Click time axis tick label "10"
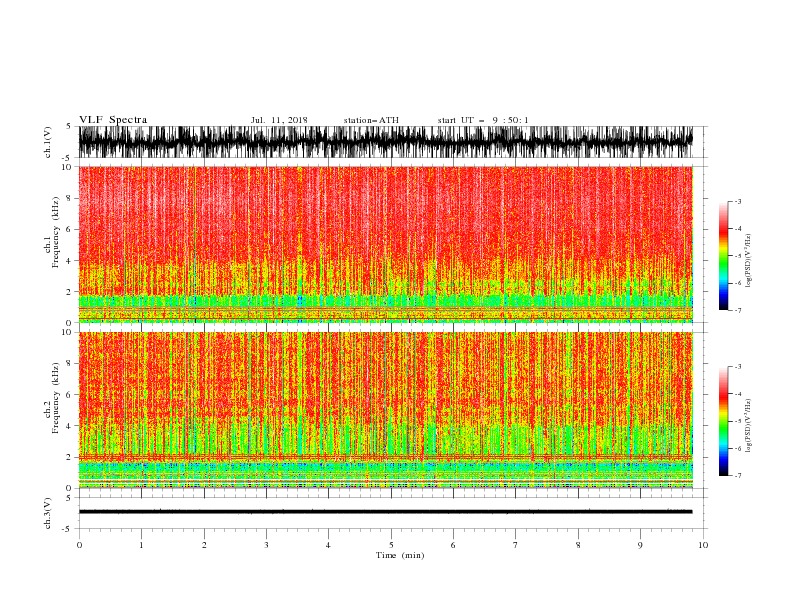The image size is (792, 612). pos(703,545)
